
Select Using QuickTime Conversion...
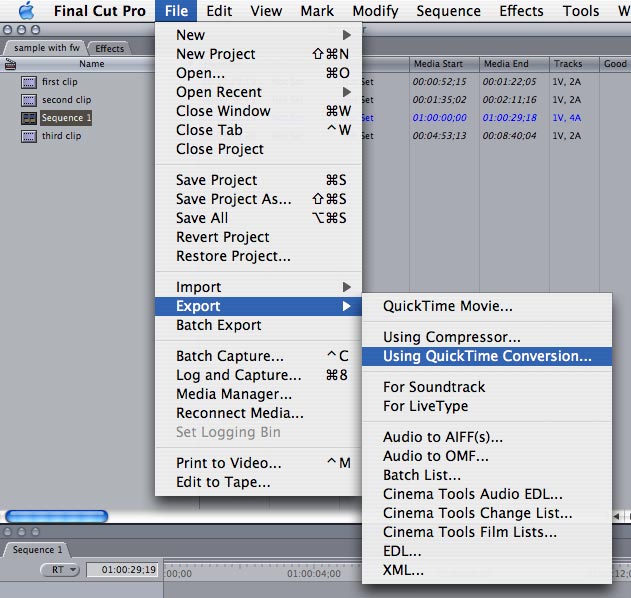click(487, 356)
